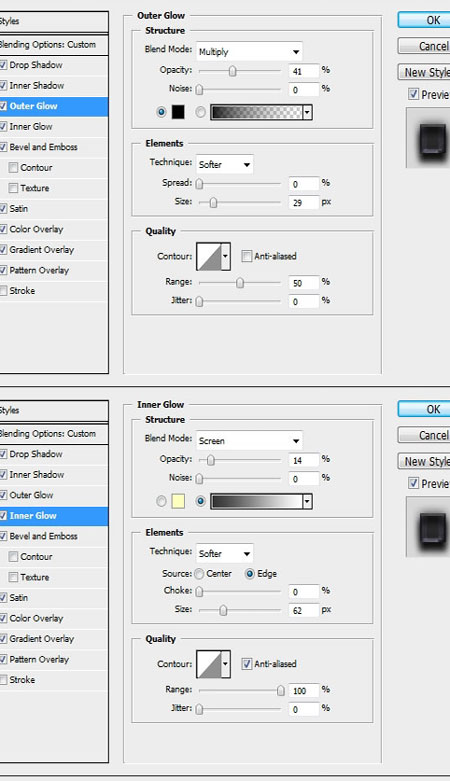Expand the Outer Glow gradient picker arrow
The width and height of the screenshot is (450, 781).
point(307,112)
